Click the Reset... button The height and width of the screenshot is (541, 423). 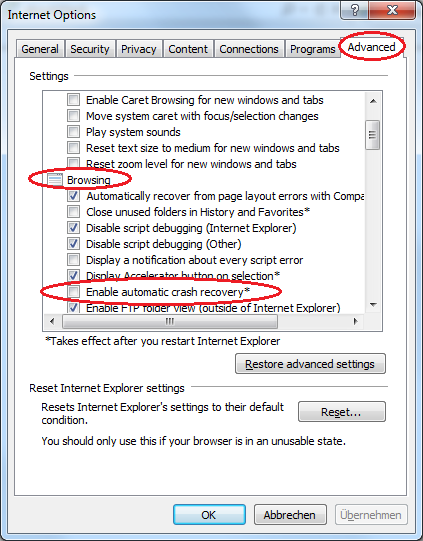(x=342, y=412)
